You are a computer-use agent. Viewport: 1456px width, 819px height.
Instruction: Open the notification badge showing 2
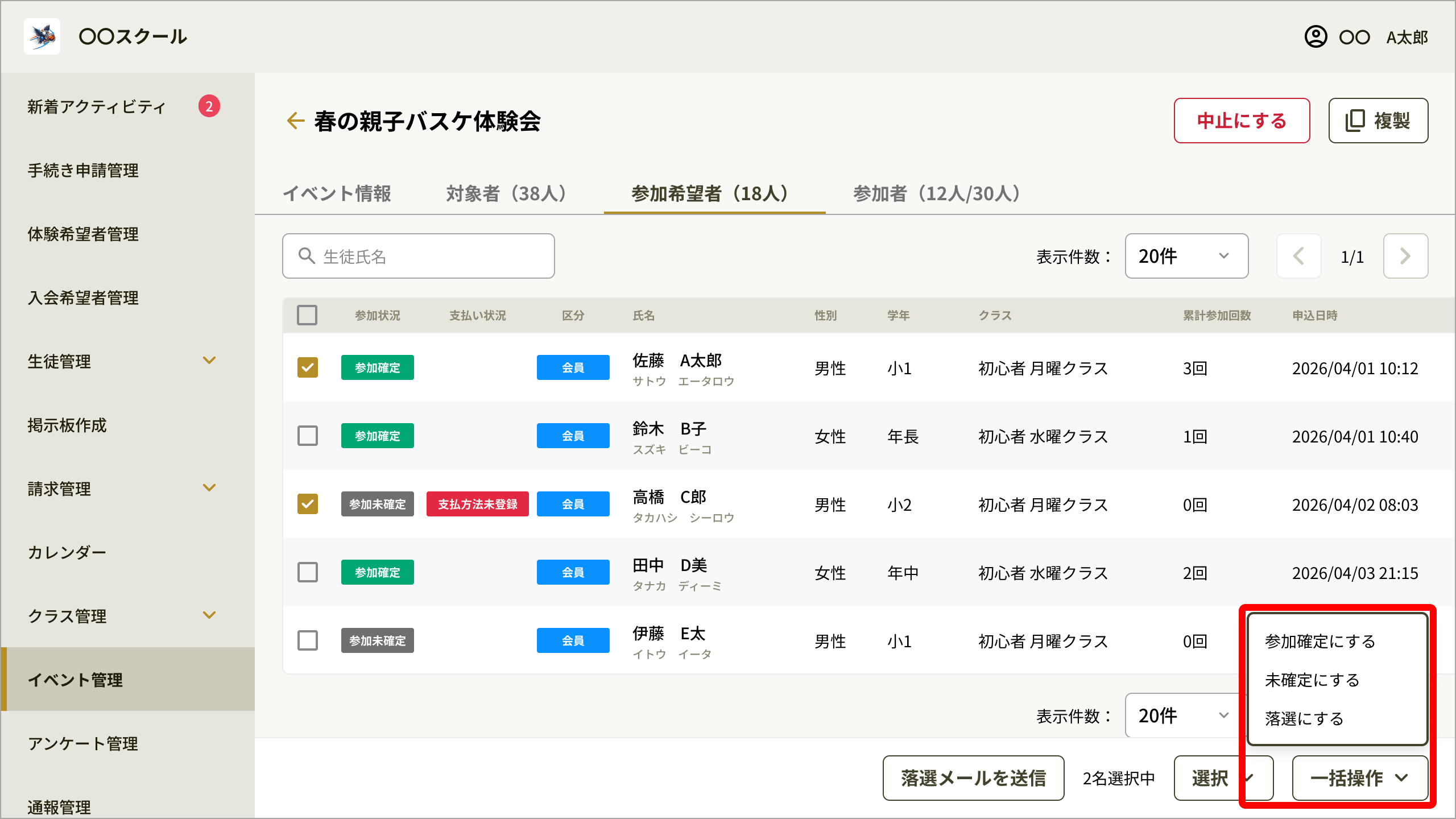(x=209, y=106)
